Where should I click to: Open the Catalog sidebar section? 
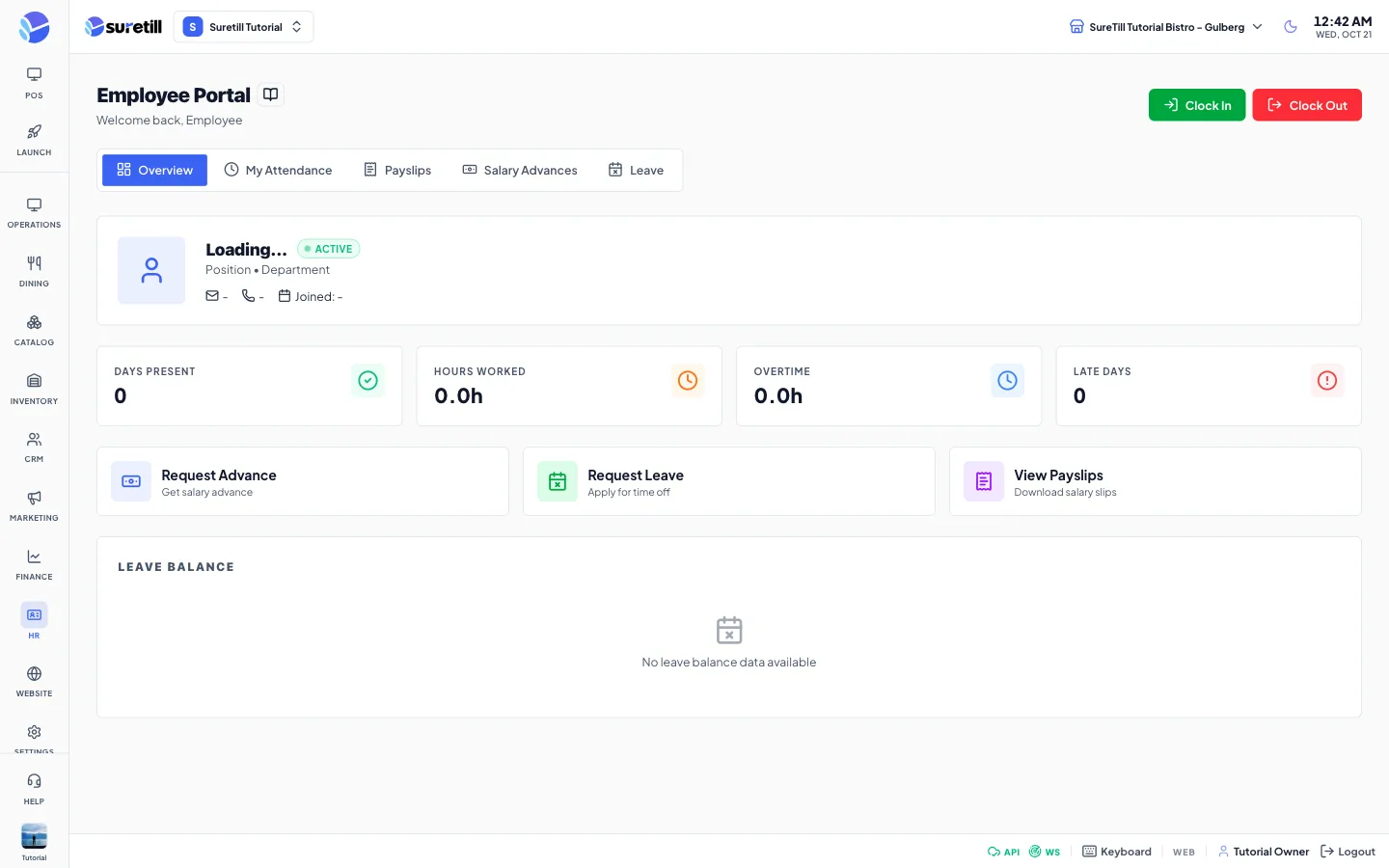(x=34, y=331)
